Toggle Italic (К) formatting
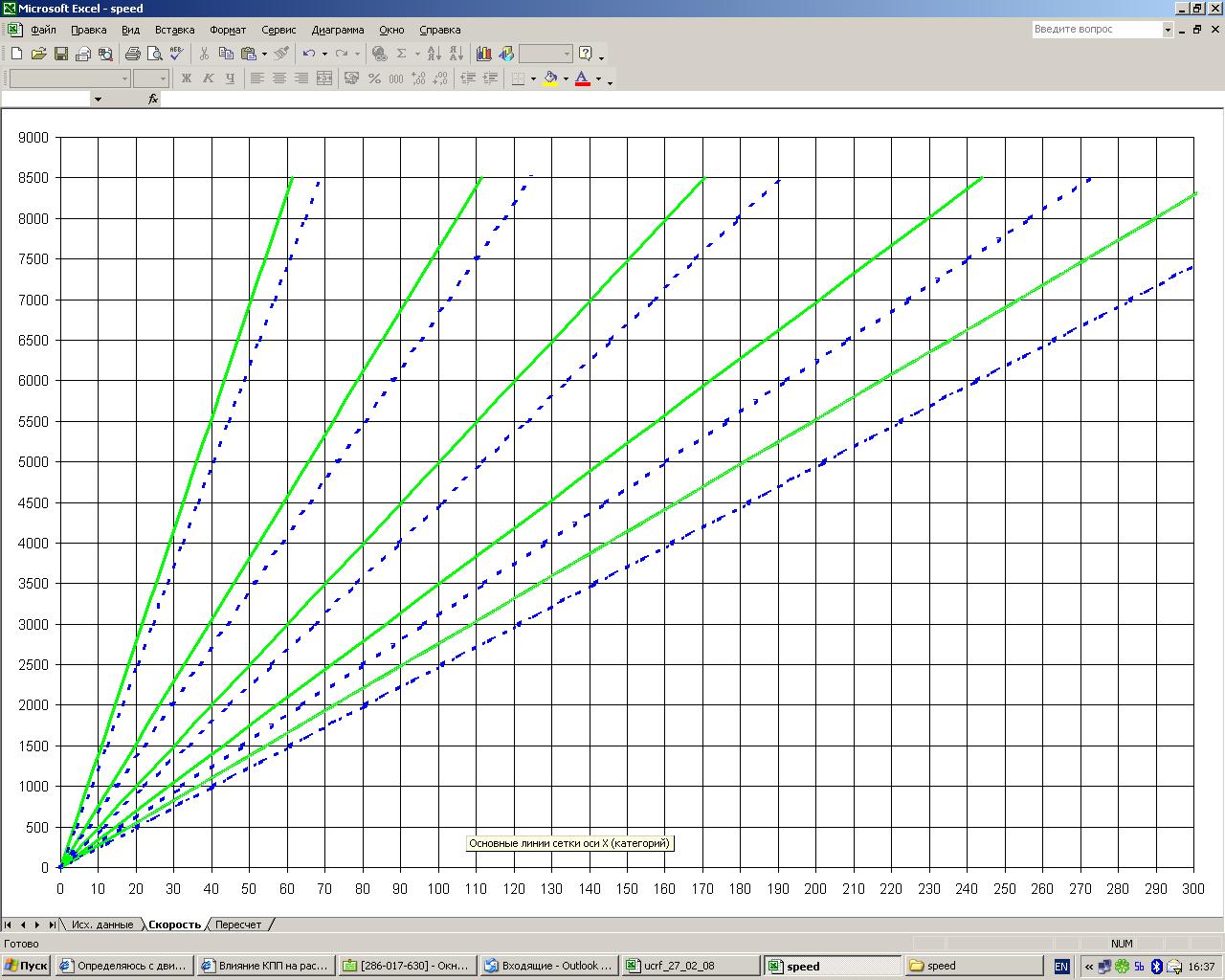The width and height of the screenshot is (1225, 980). pyautogui.click(x=208, y=78)
